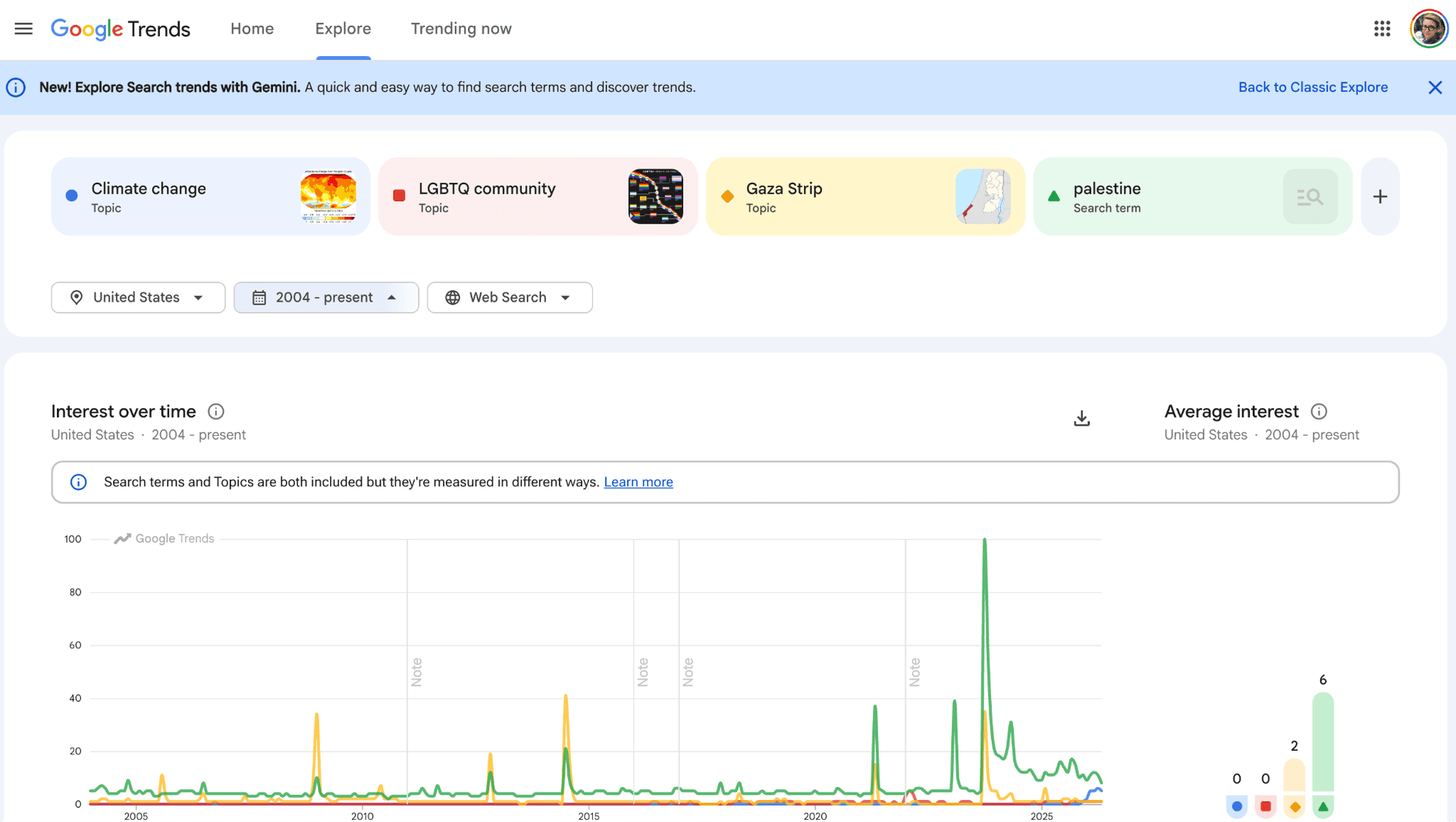The height and width of the screenshot is (822, 1456).
Task: Click the location pin icon
Action: [77, 297]
